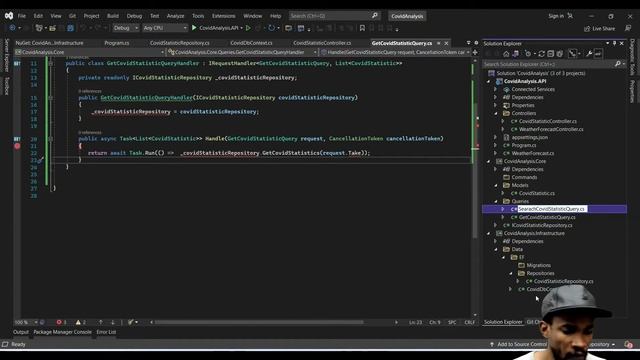The image size is (640, 360).
Task: Open the File menu
Action: click(22, 16)
